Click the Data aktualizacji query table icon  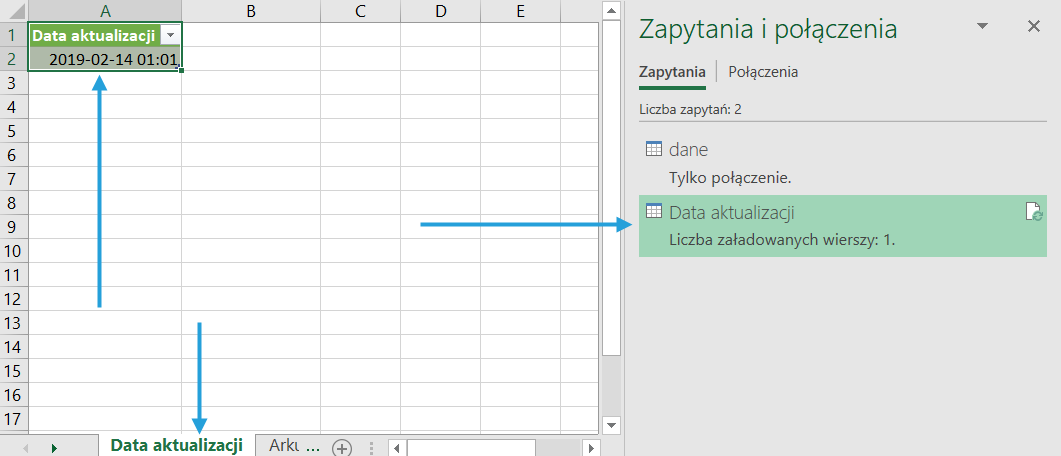tap(653, 211)
